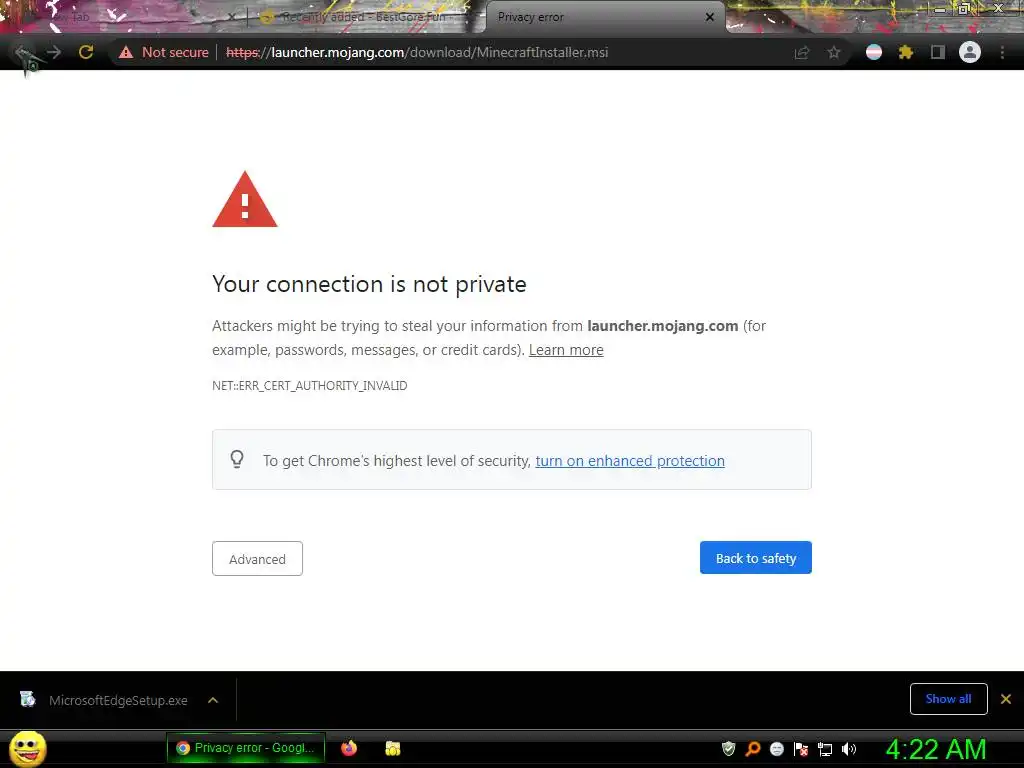Click turn on enhanced protection link
1024x768 pixels.
click(x=630, y=460)
